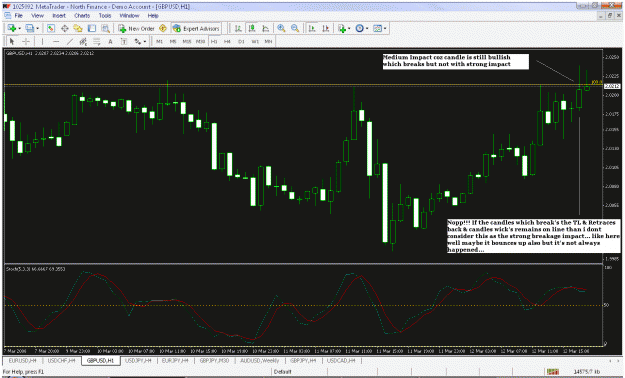Open the Strategy Tester magnifier icon

click(105, 28)
